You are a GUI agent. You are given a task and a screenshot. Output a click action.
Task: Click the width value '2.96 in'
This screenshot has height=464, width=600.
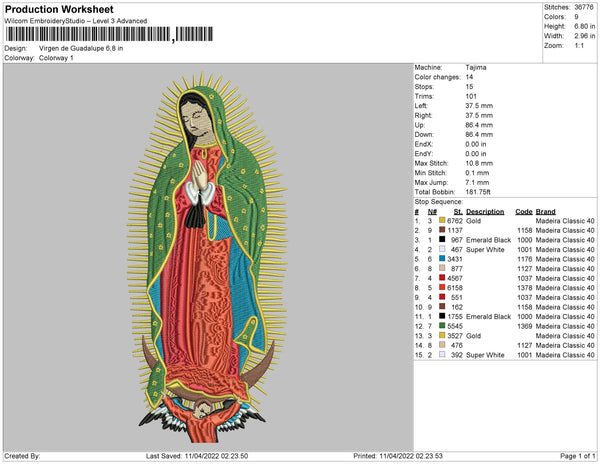(x=585, y=36)
